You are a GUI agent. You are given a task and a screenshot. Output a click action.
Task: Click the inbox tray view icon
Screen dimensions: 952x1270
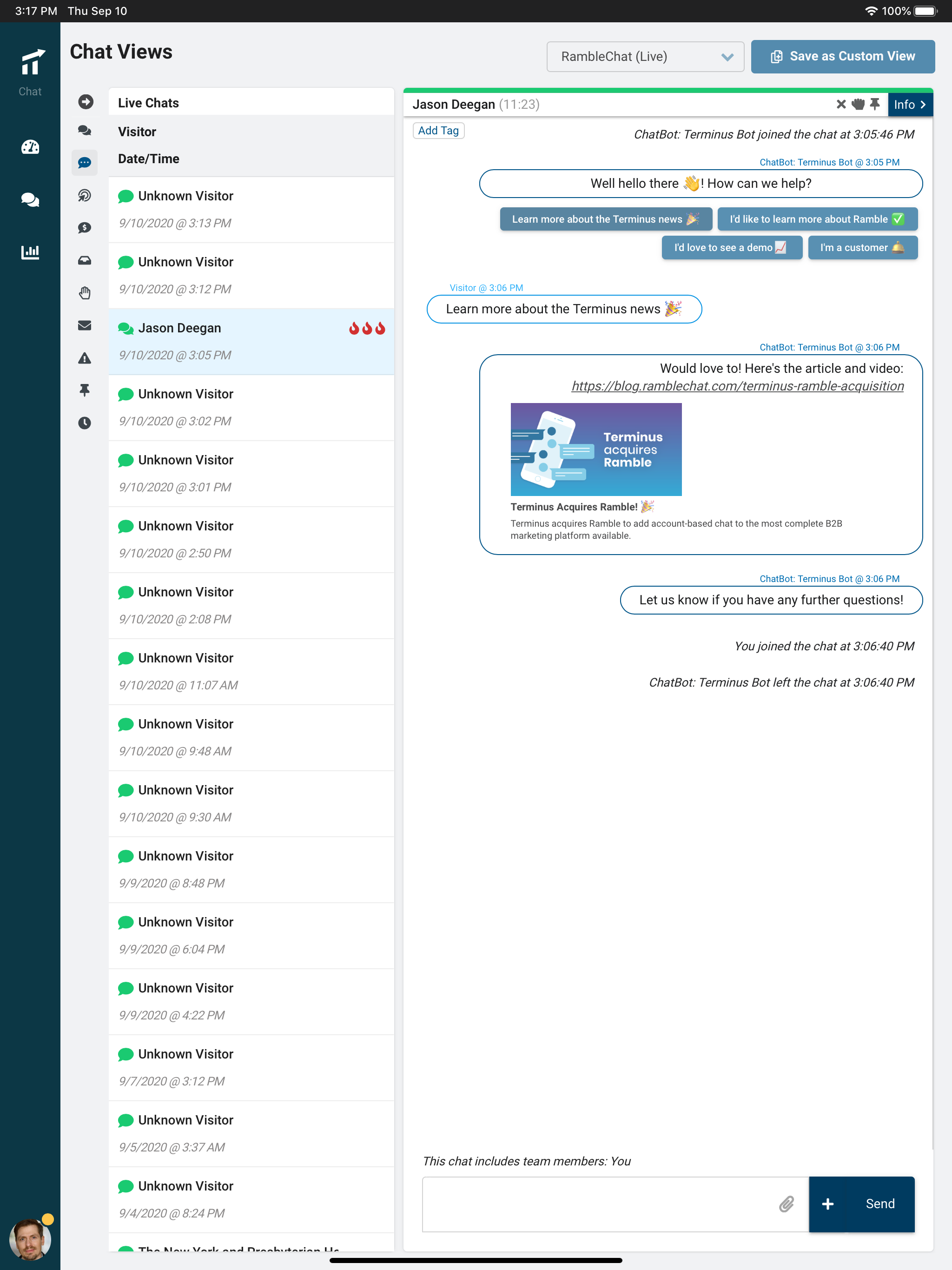[x=85, y=261]
